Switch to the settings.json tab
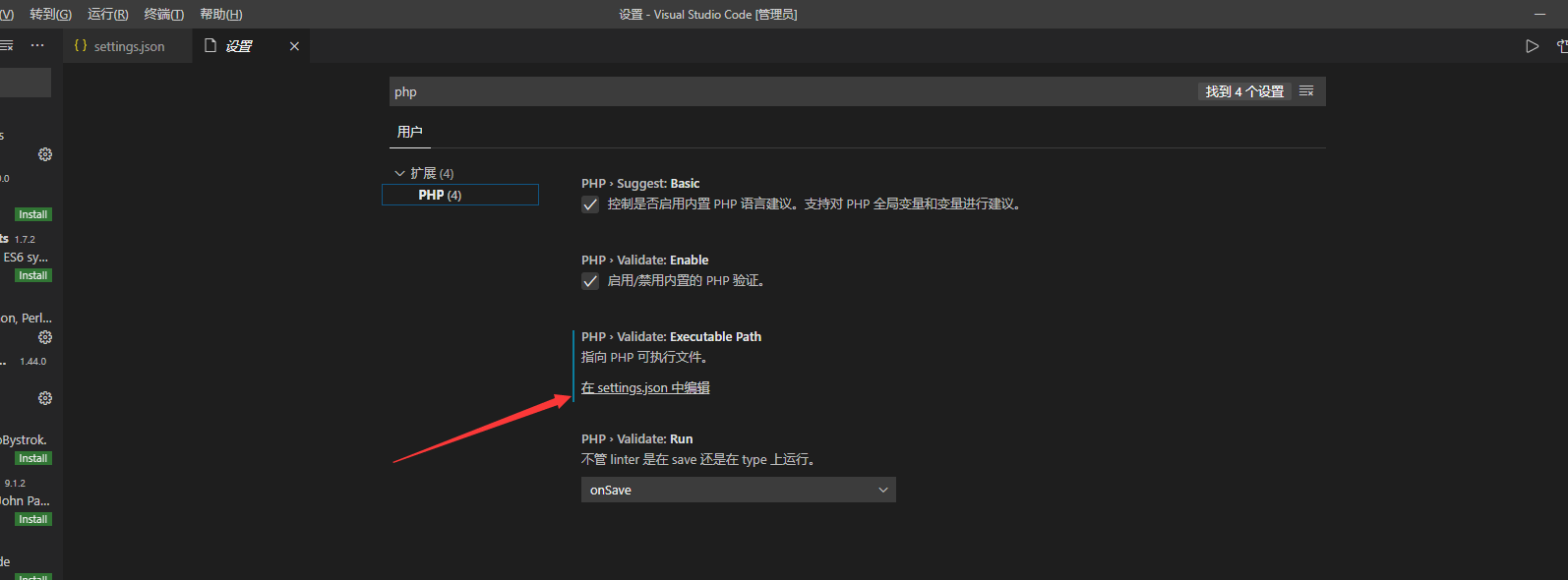 click(129, 46)
